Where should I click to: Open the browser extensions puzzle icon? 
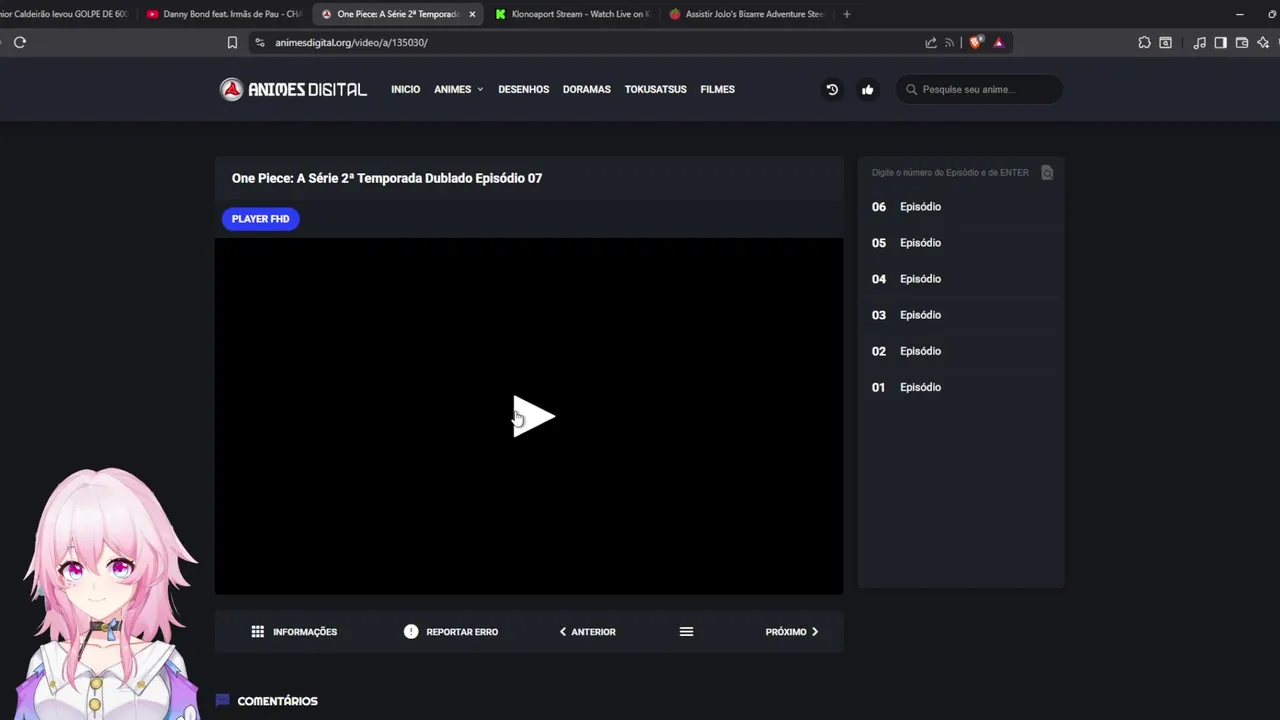pos(1144,42)
